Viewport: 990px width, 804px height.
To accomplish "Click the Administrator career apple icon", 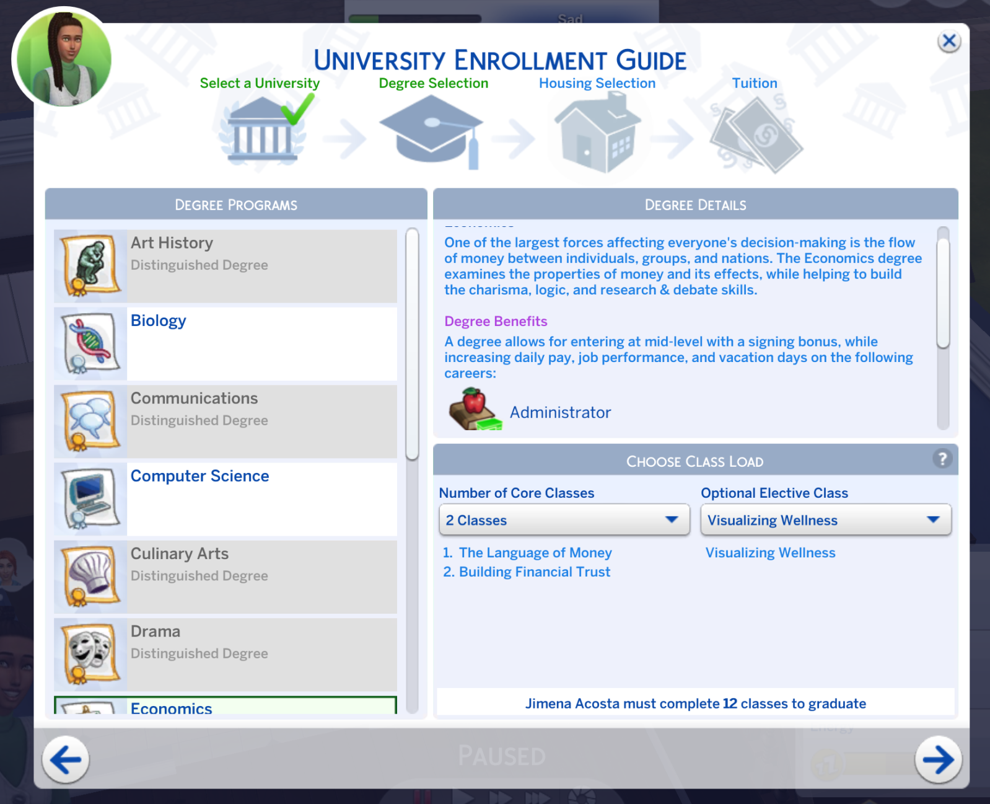I will [475, 409].
